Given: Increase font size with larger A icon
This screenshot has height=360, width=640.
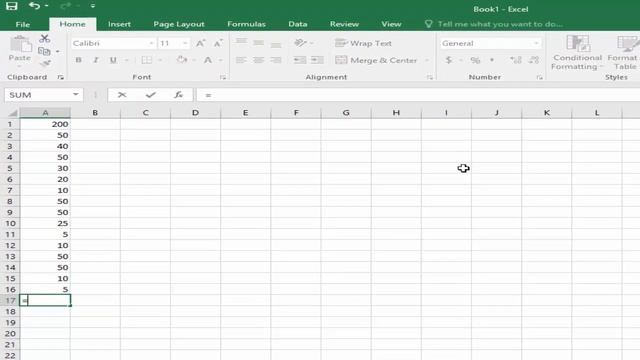Looking at the screenshot, I should [x=200, y=43].
